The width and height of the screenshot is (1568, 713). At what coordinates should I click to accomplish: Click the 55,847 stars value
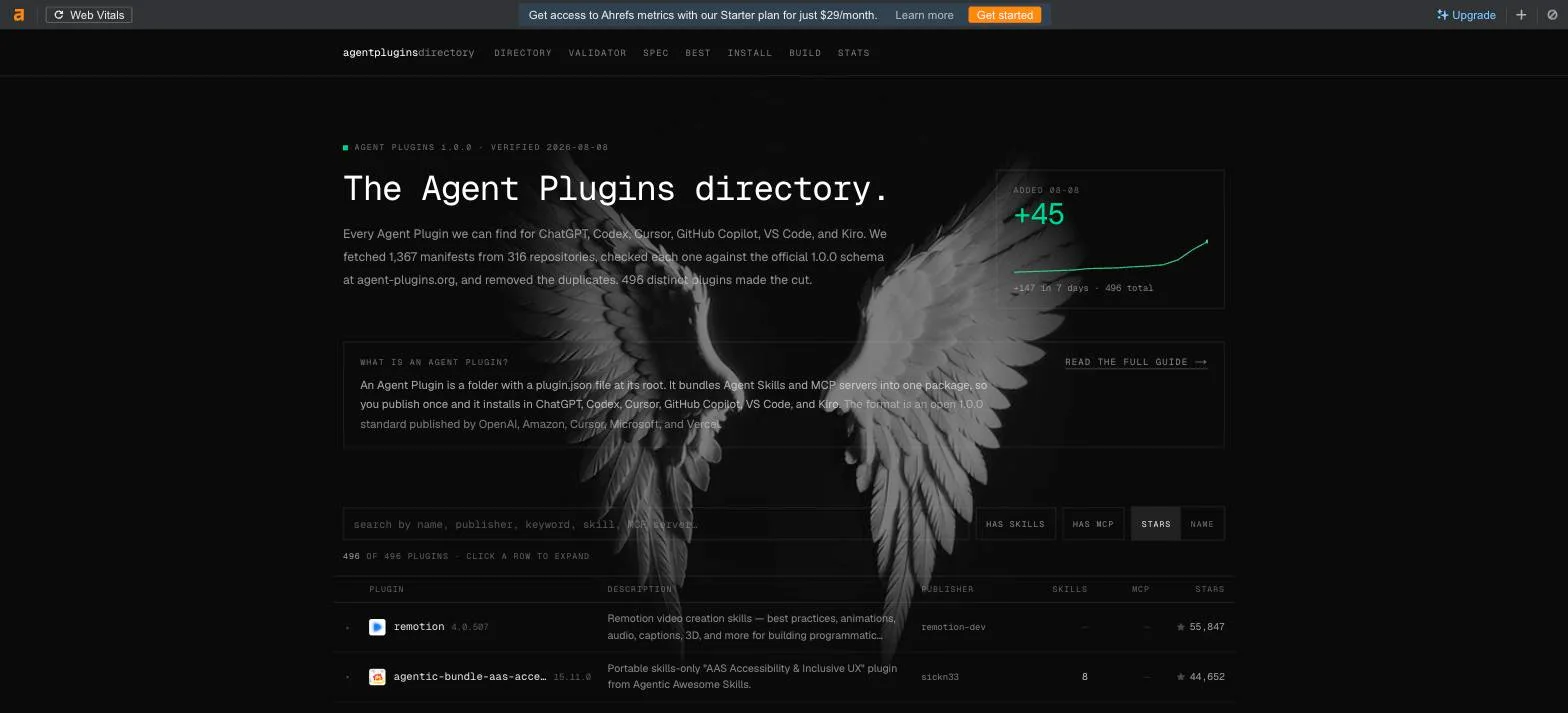1207,627
